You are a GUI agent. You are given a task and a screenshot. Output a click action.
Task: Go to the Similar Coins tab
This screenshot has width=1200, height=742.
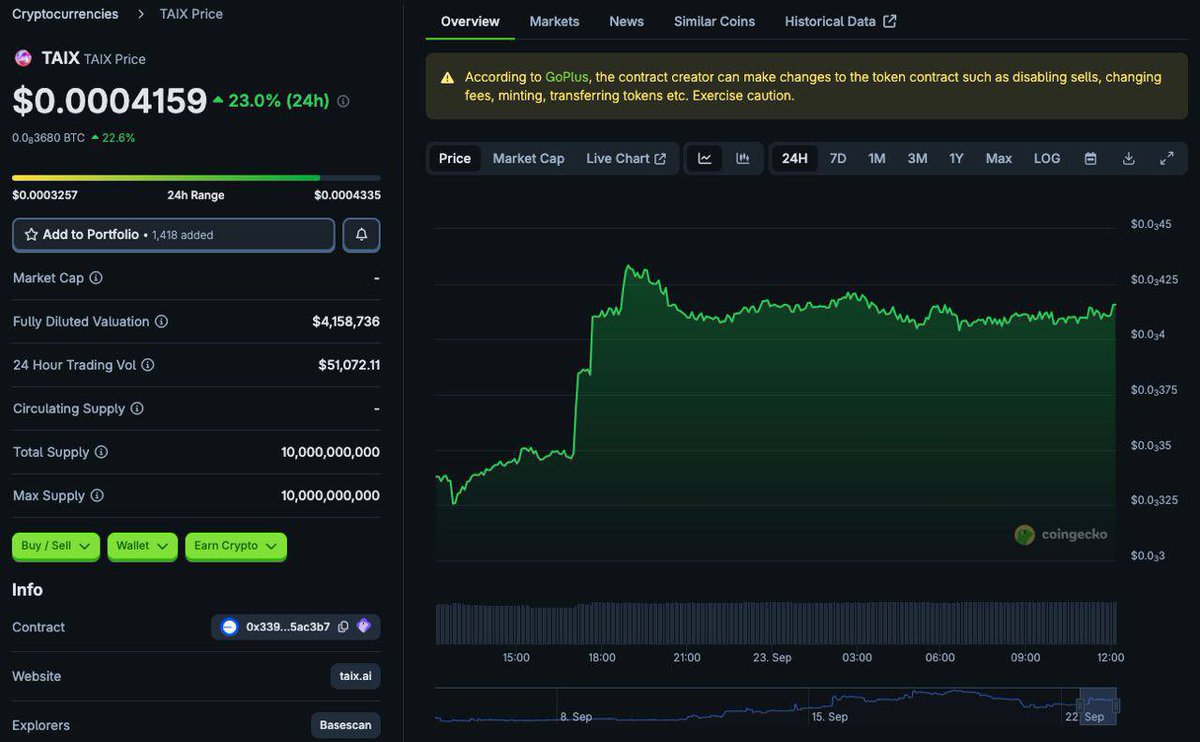coord(714,21)
